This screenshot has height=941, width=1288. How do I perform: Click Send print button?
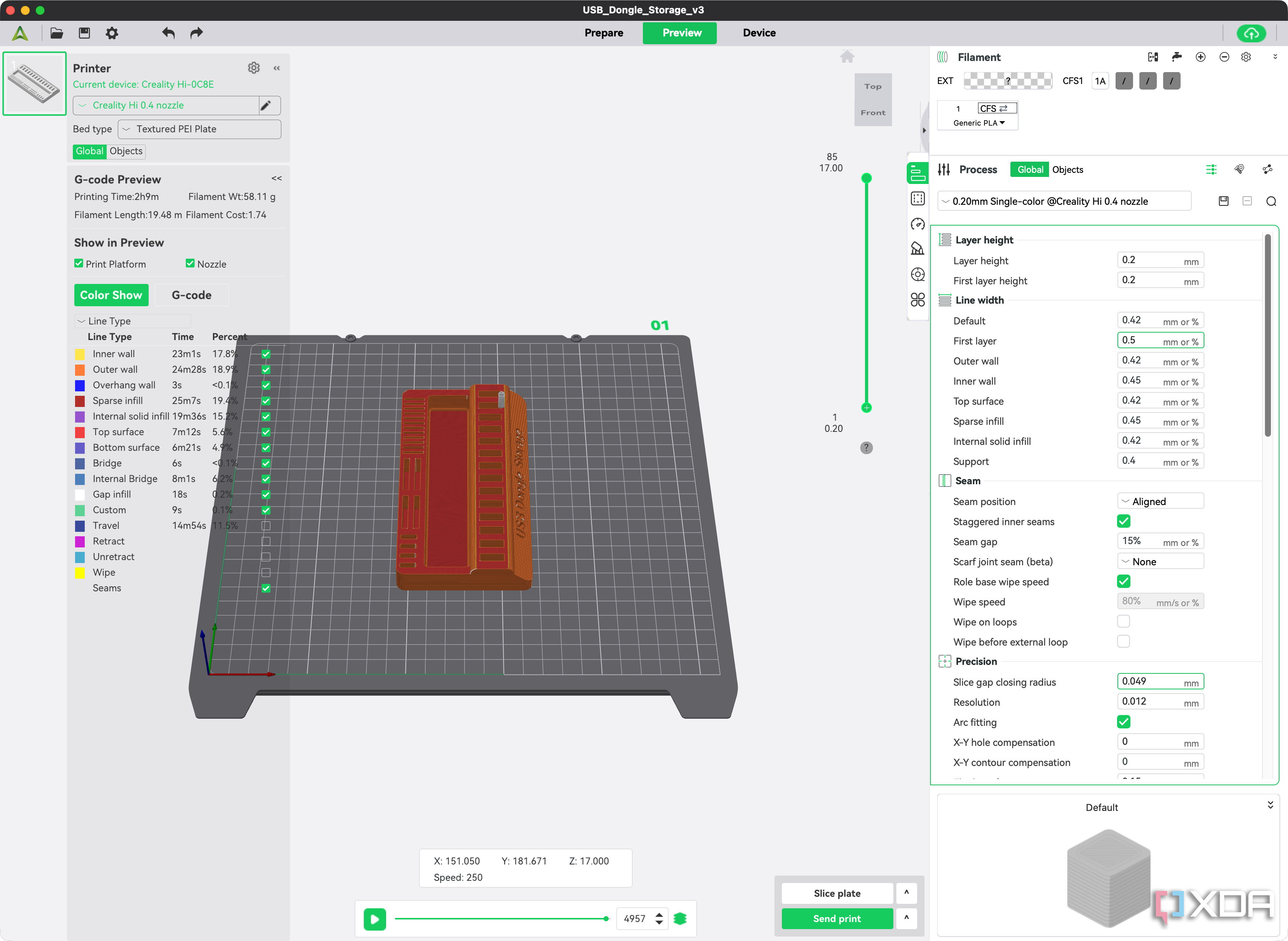(837, 918)
